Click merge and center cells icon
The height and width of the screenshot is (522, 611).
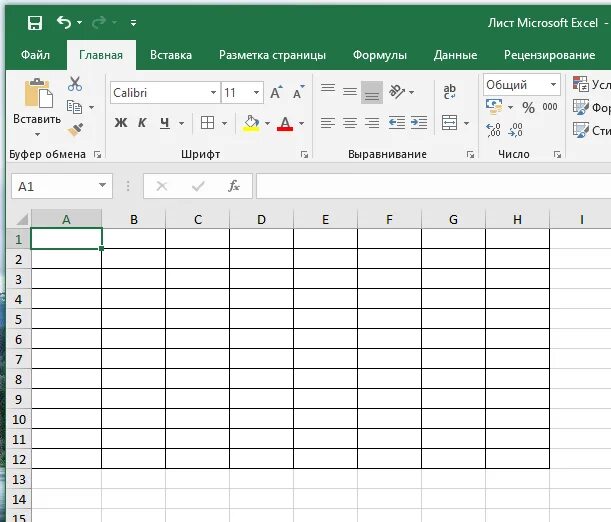(x=449, y=123)
